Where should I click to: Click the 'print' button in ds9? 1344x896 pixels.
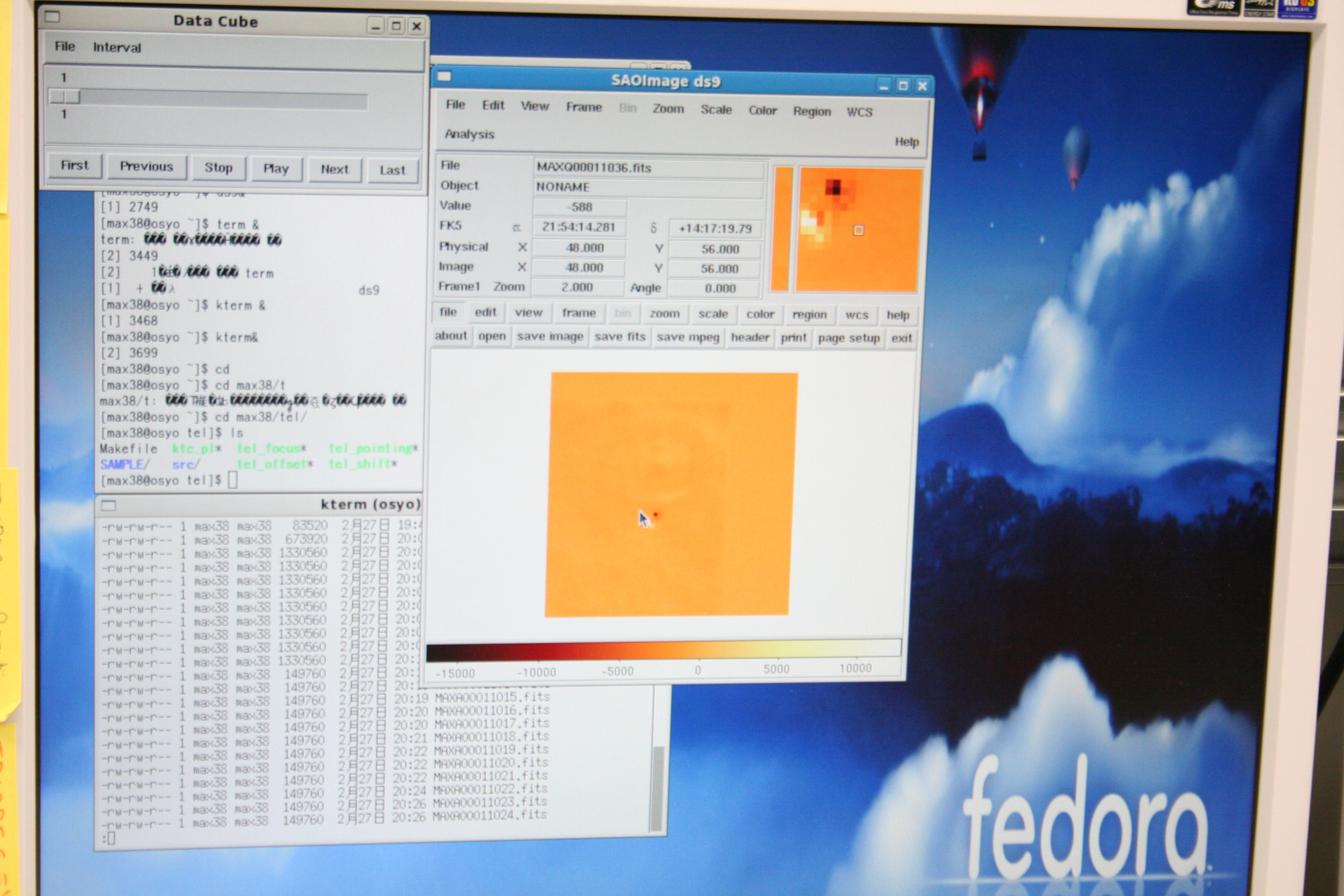pos(794,338)
